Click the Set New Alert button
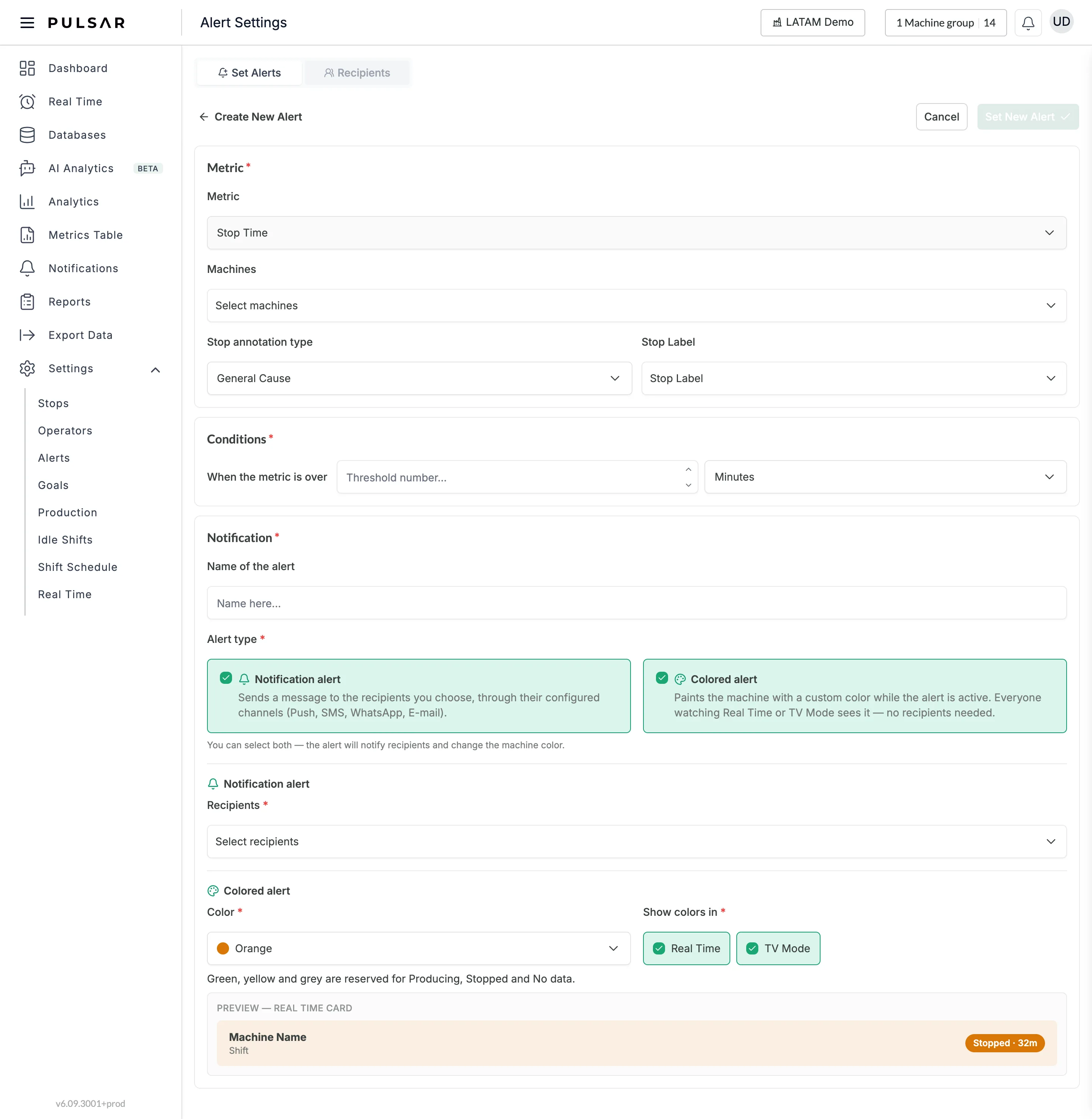Viewport: 1092px width, 1119px height. [x=1028, y=117]
